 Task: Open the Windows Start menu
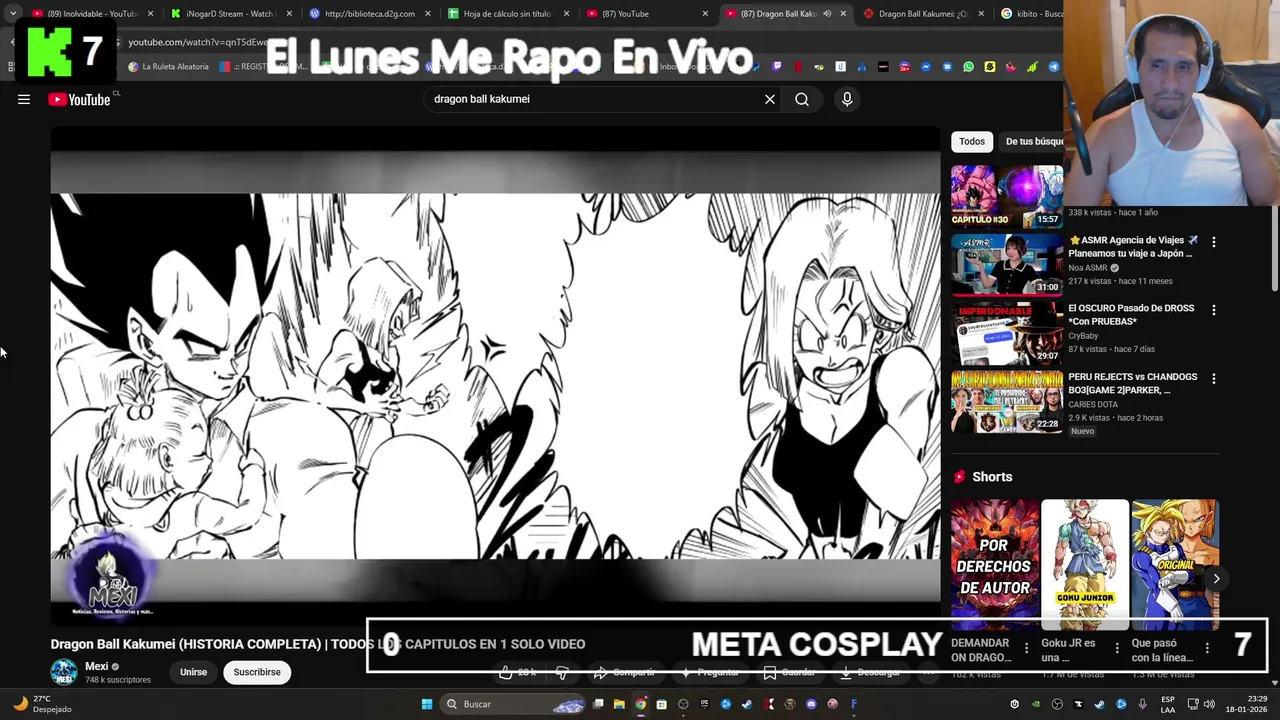click(427, 704)
